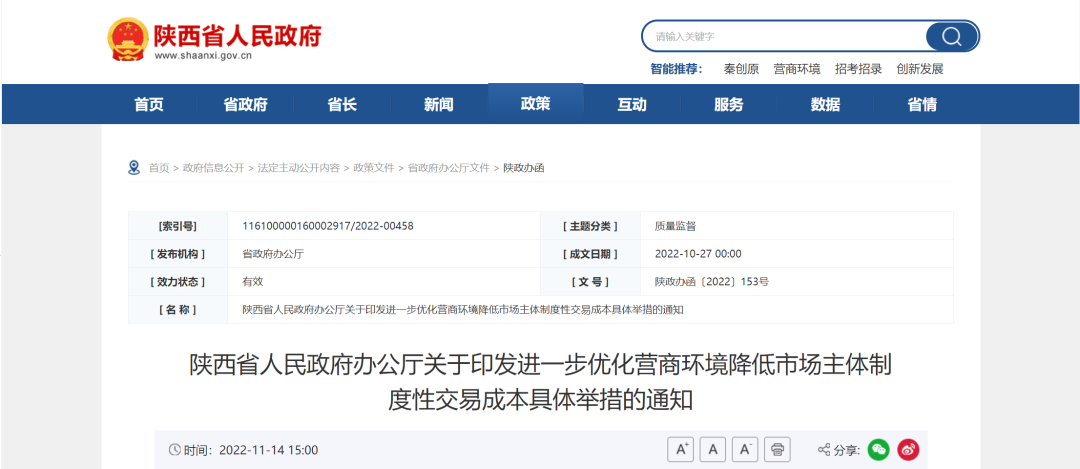This screenshot has width=1080, height=469.
Task: Click the print page icon
Action: click(778, 450)
